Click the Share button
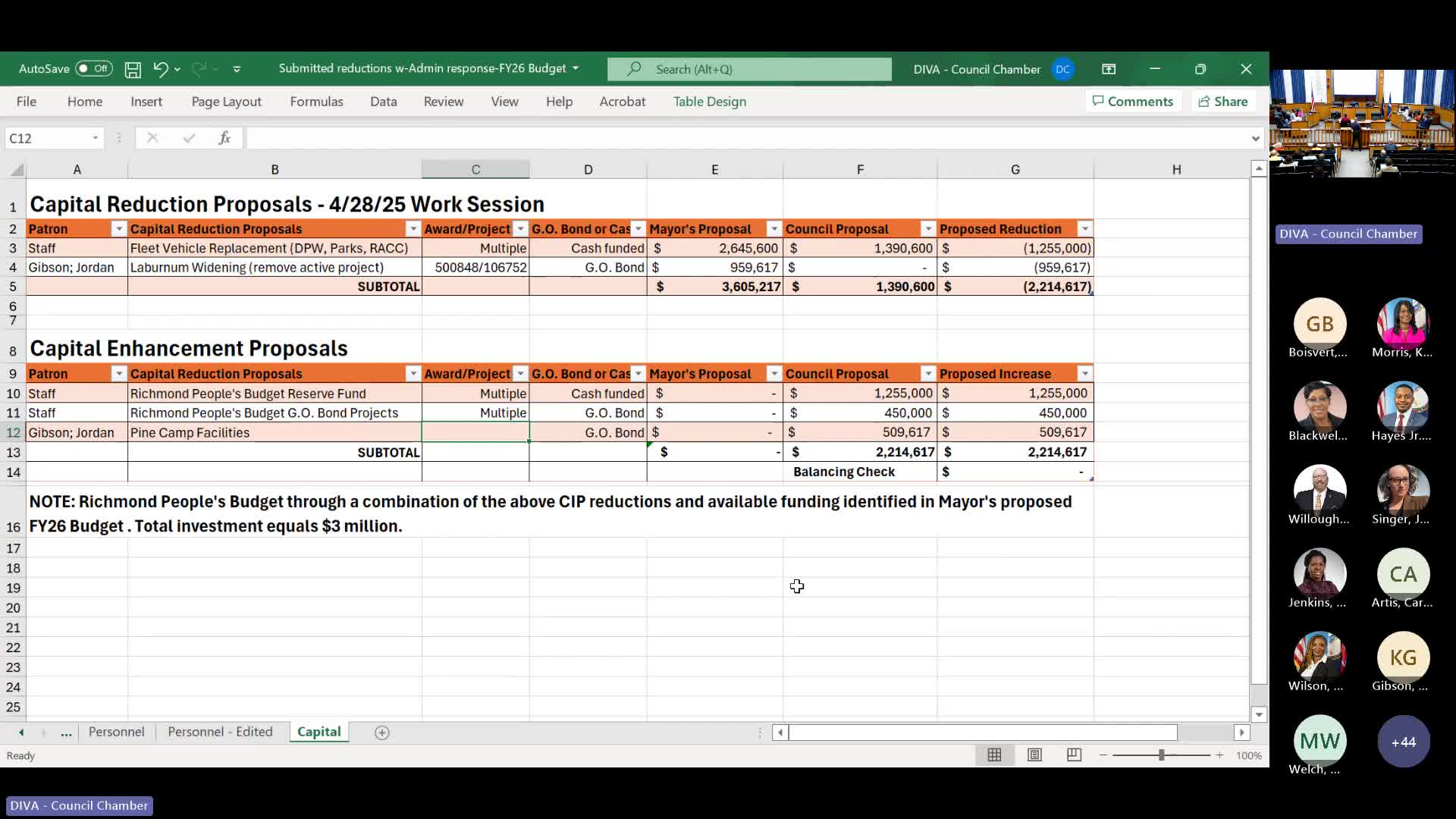 (1222, 102)
